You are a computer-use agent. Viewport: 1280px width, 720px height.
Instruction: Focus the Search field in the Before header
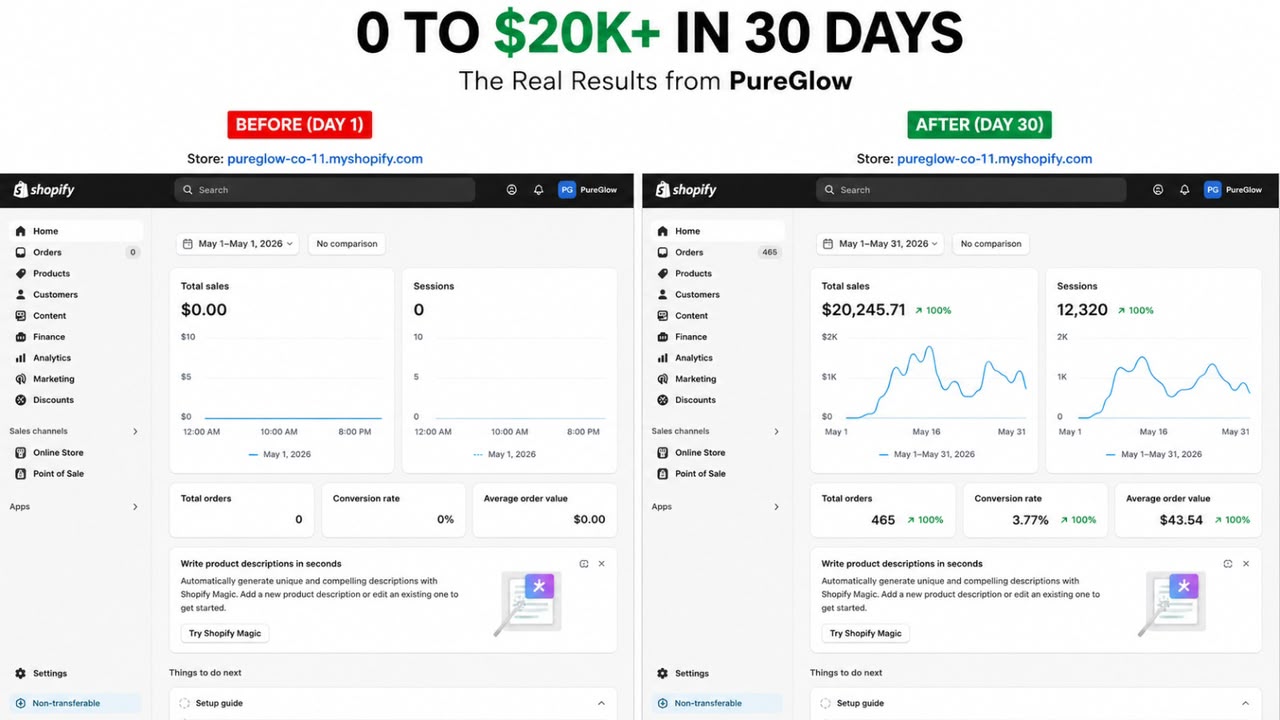coord(324,190)
